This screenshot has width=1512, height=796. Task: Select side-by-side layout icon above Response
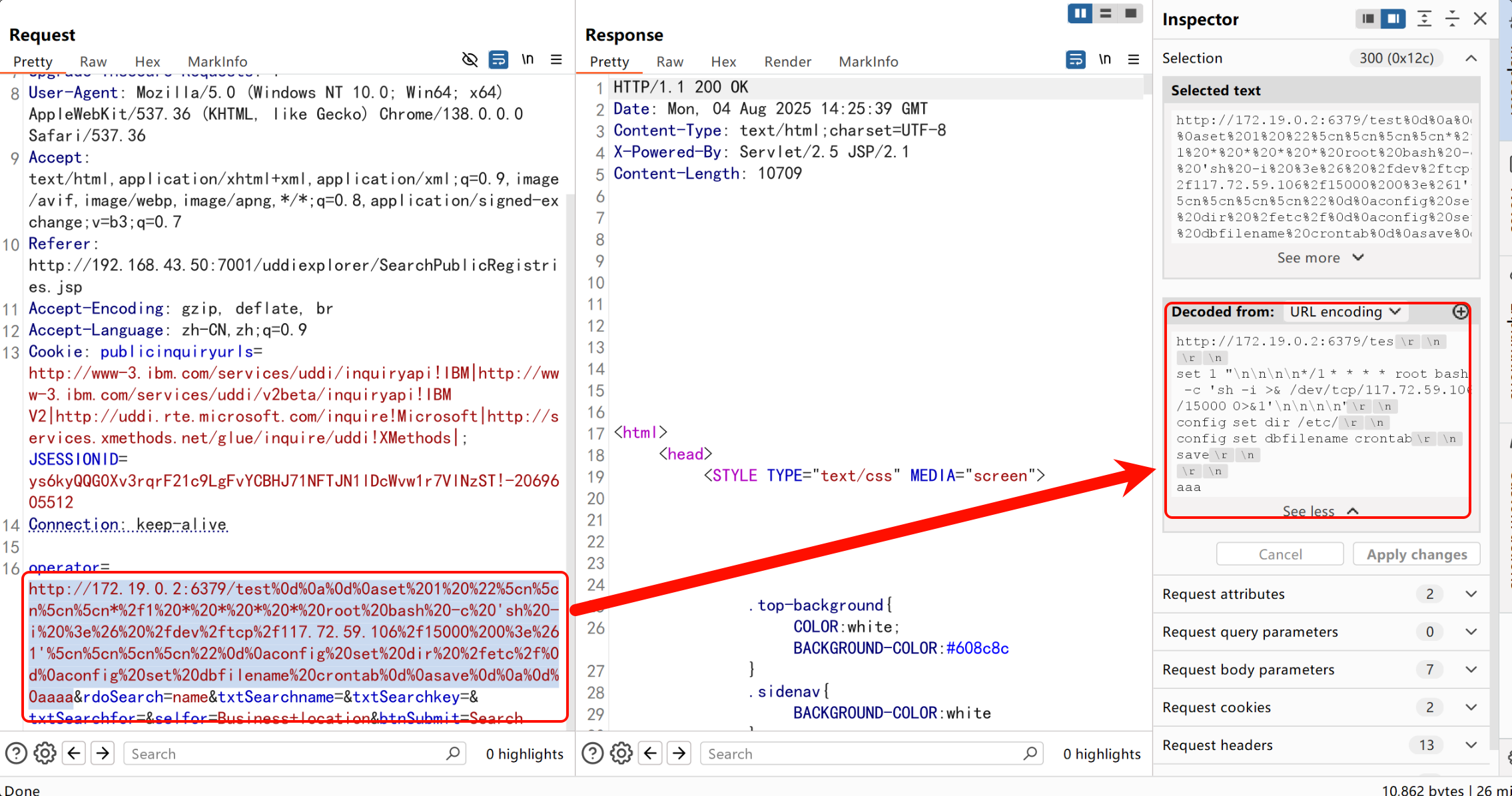[x=1080, y=13]
